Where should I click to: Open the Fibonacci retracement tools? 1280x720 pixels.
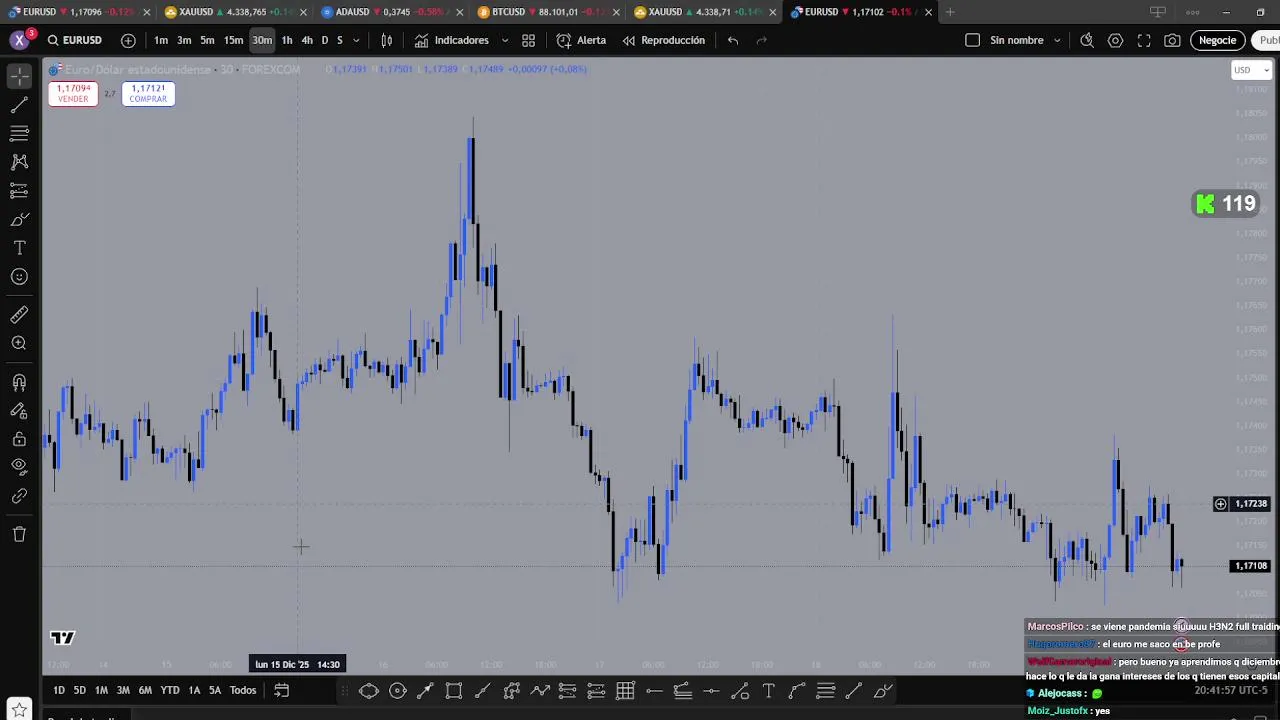click(19, 133)
